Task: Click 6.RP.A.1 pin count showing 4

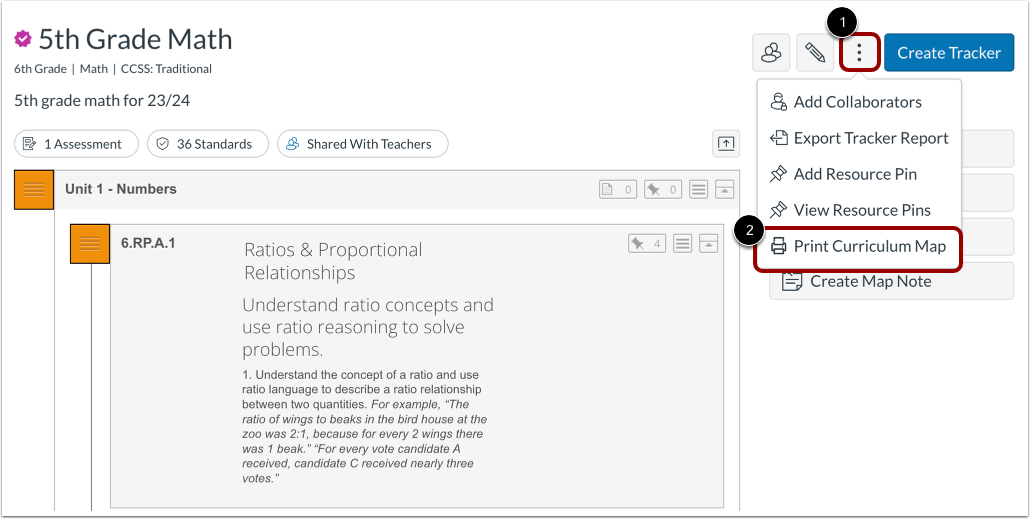Action: click(647, 244)
